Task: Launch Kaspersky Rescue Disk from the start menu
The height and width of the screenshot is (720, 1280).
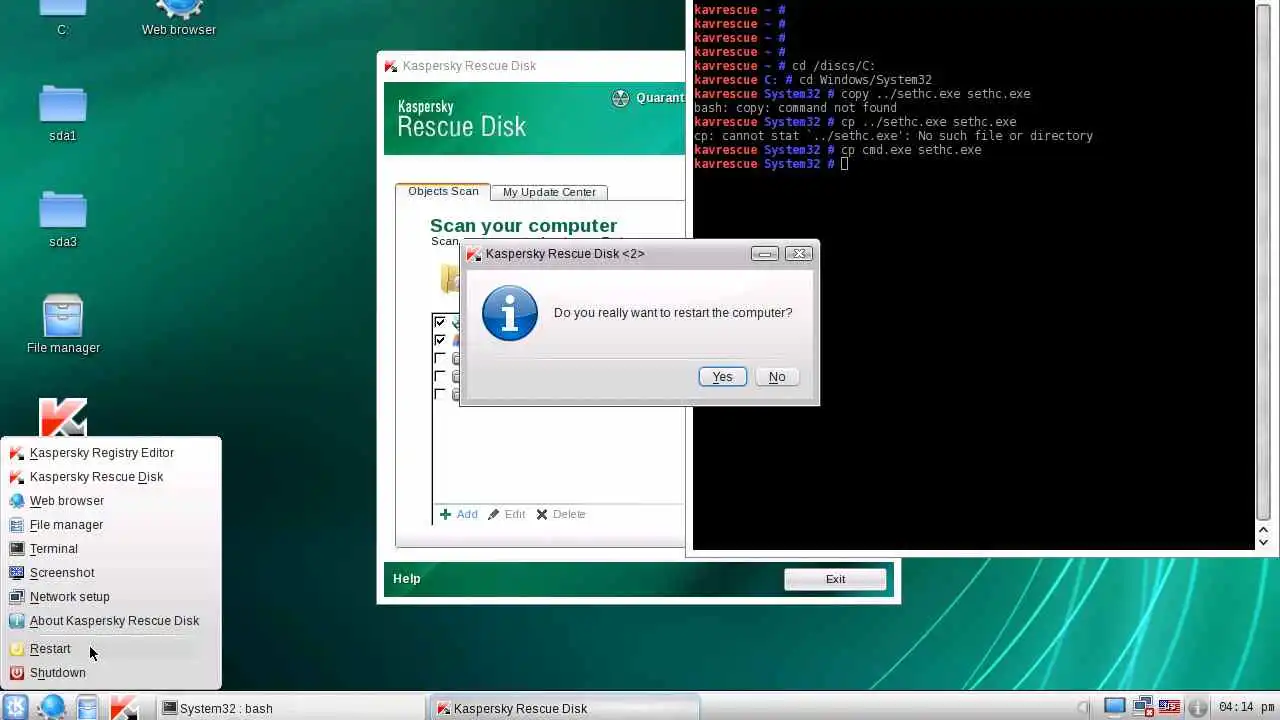Action: pyautogui.click(x=96, y=477)
